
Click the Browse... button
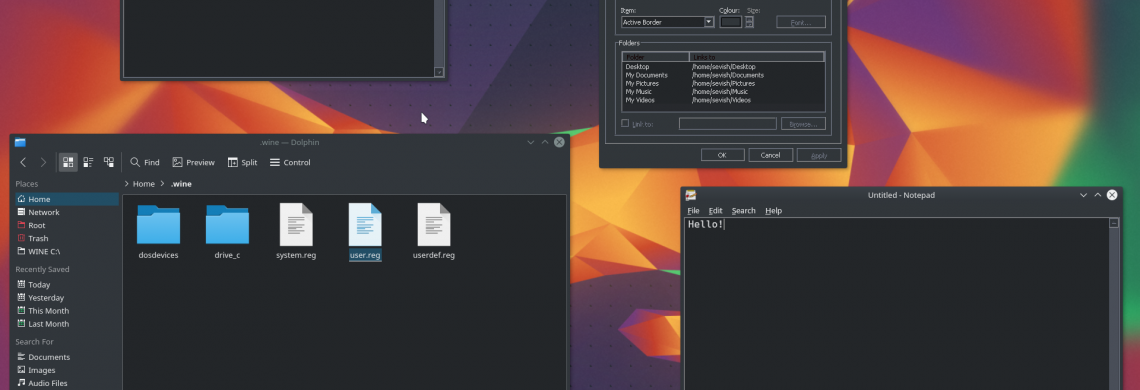[x=803, y=124]
